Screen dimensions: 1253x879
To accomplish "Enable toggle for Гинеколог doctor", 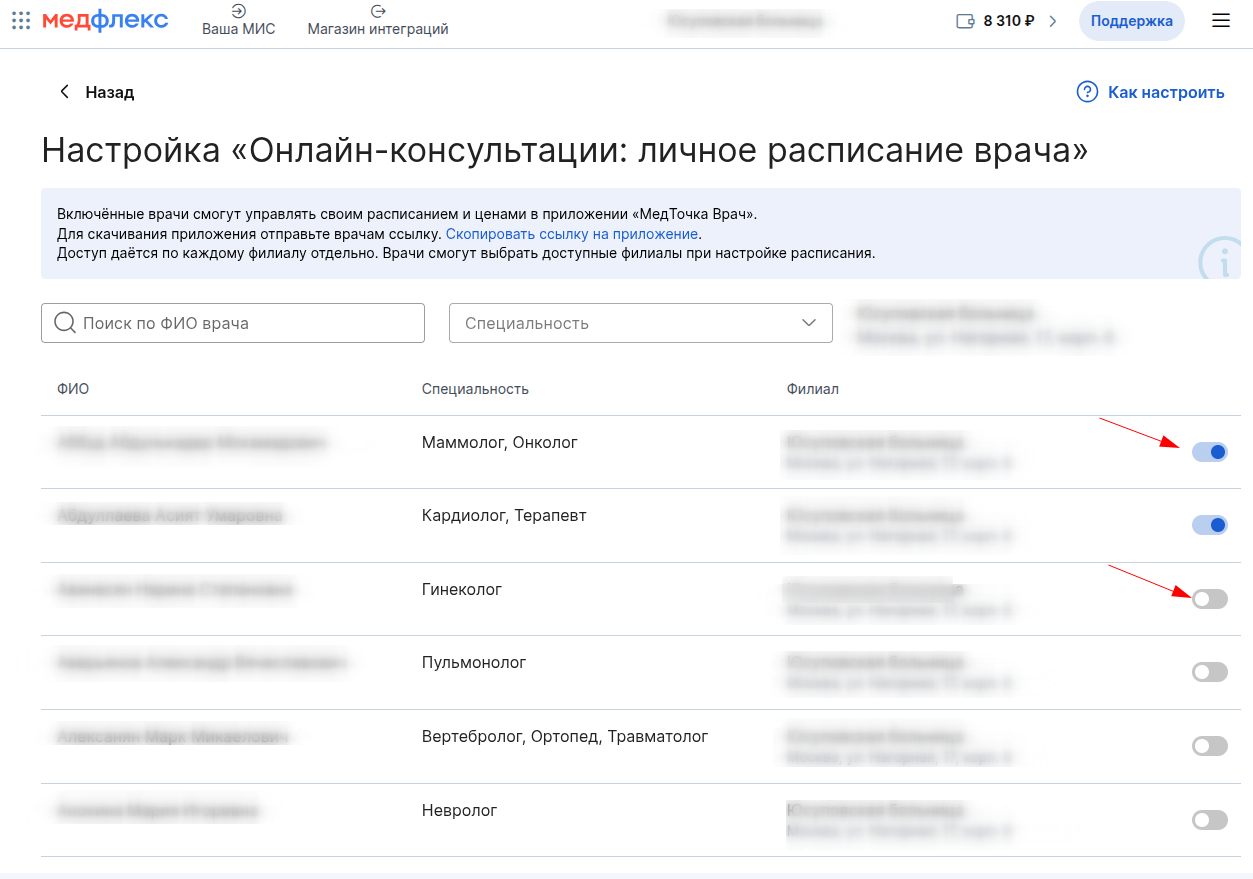I will (1209, 599).
